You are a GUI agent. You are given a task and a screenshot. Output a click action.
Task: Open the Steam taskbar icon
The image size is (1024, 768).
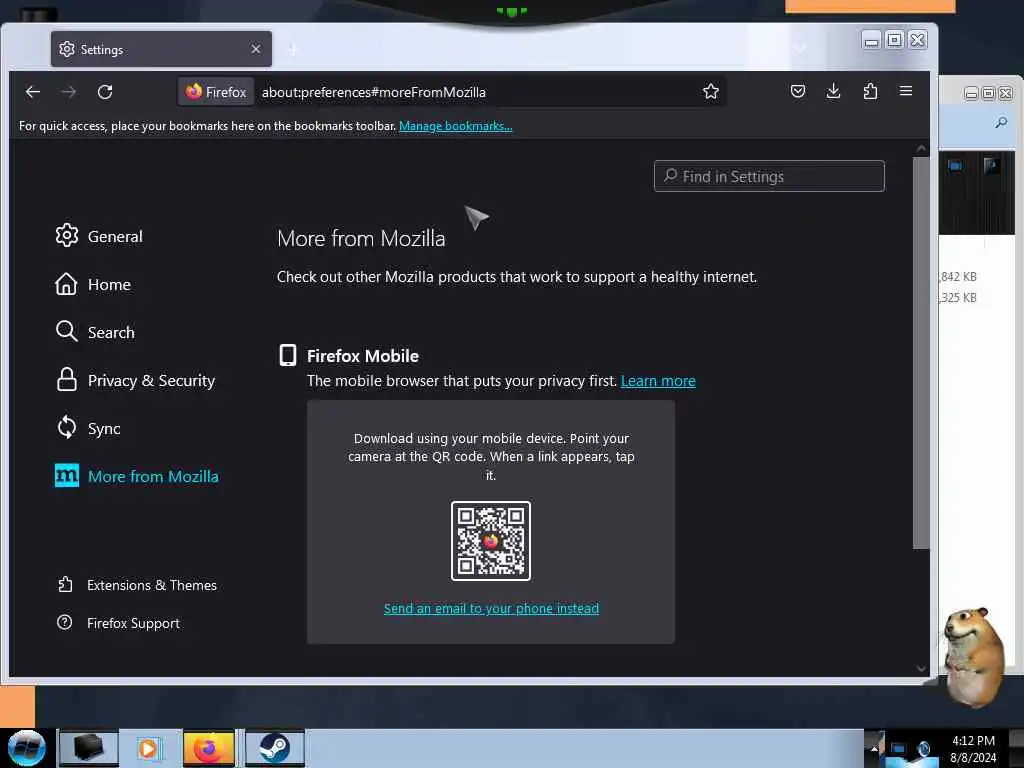click(x=274, y=748)
